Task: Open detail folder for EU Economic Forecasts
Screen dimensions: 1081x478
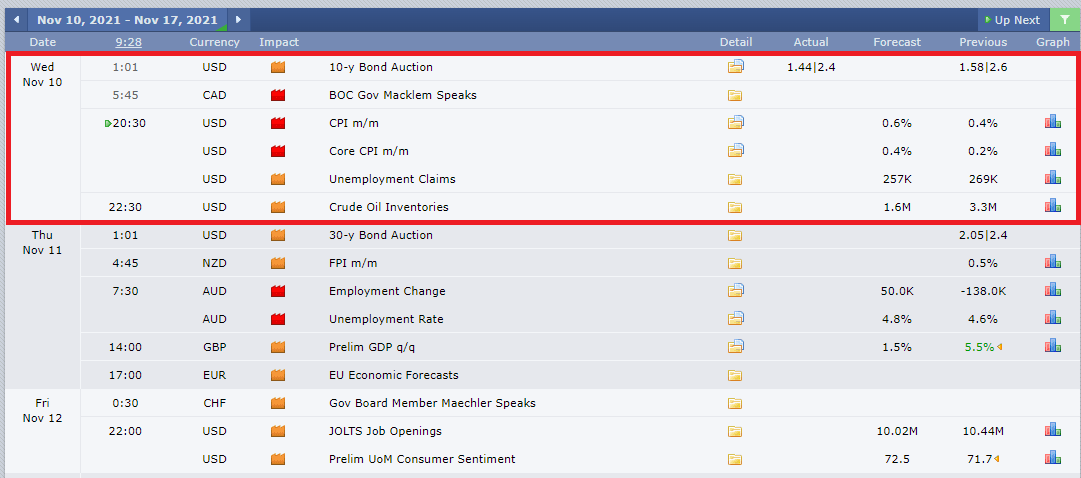Action: coord(735,376)
